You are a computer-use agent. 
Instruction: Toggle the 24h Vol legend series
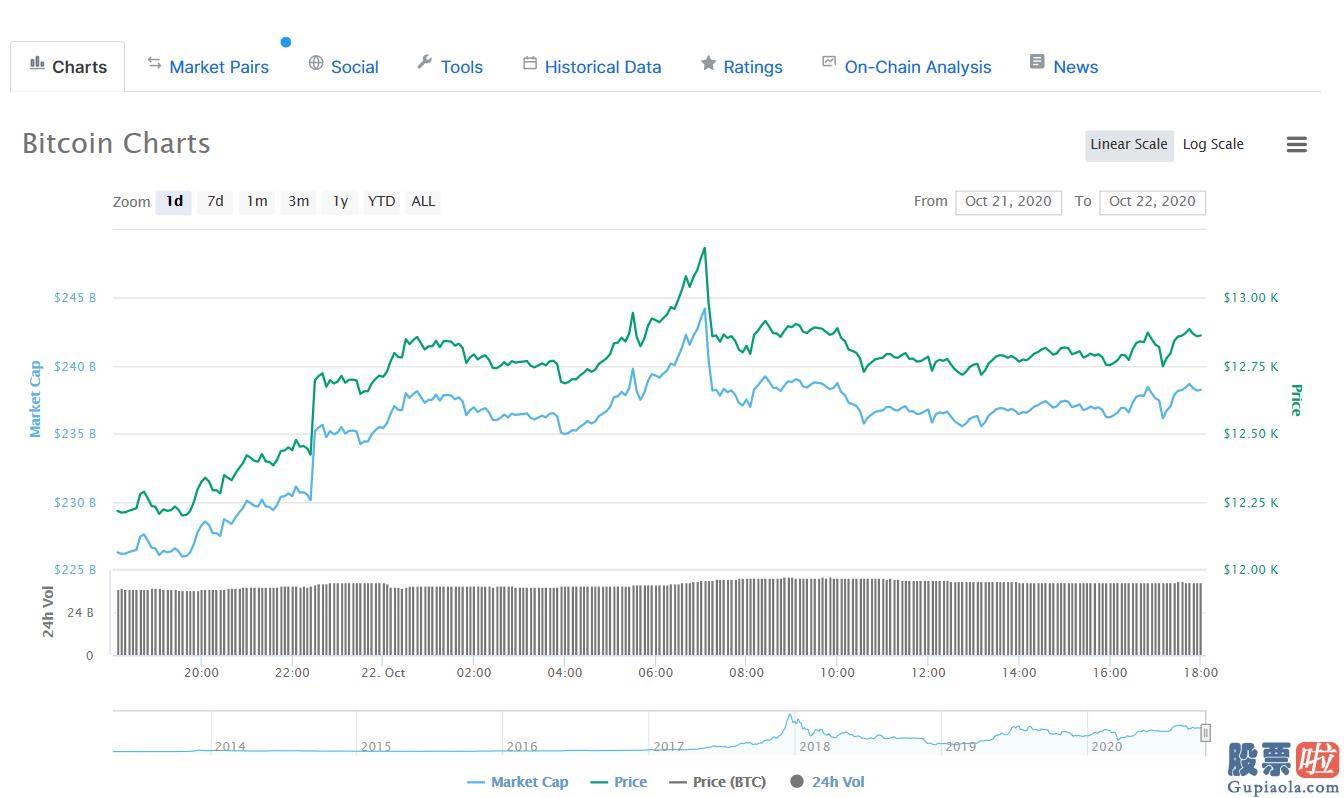pyautogui.click(x=827, y=782)
